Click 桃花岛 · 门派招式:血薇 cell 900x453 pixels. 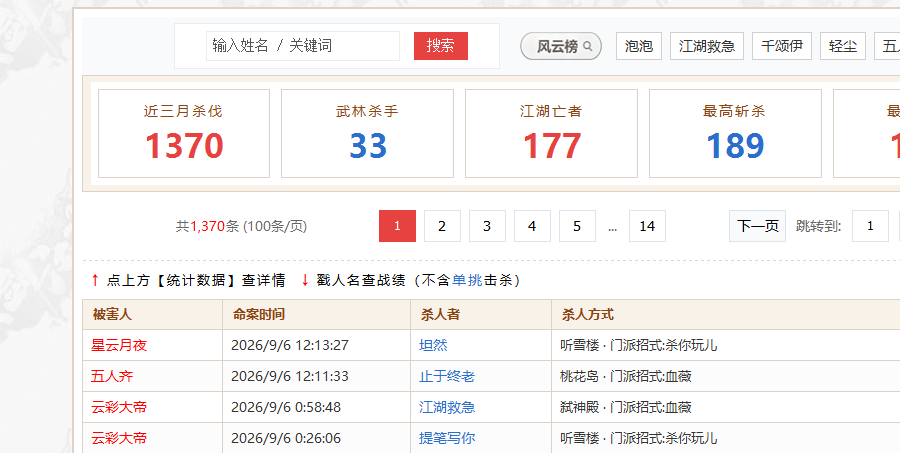(x=626, y=376)
